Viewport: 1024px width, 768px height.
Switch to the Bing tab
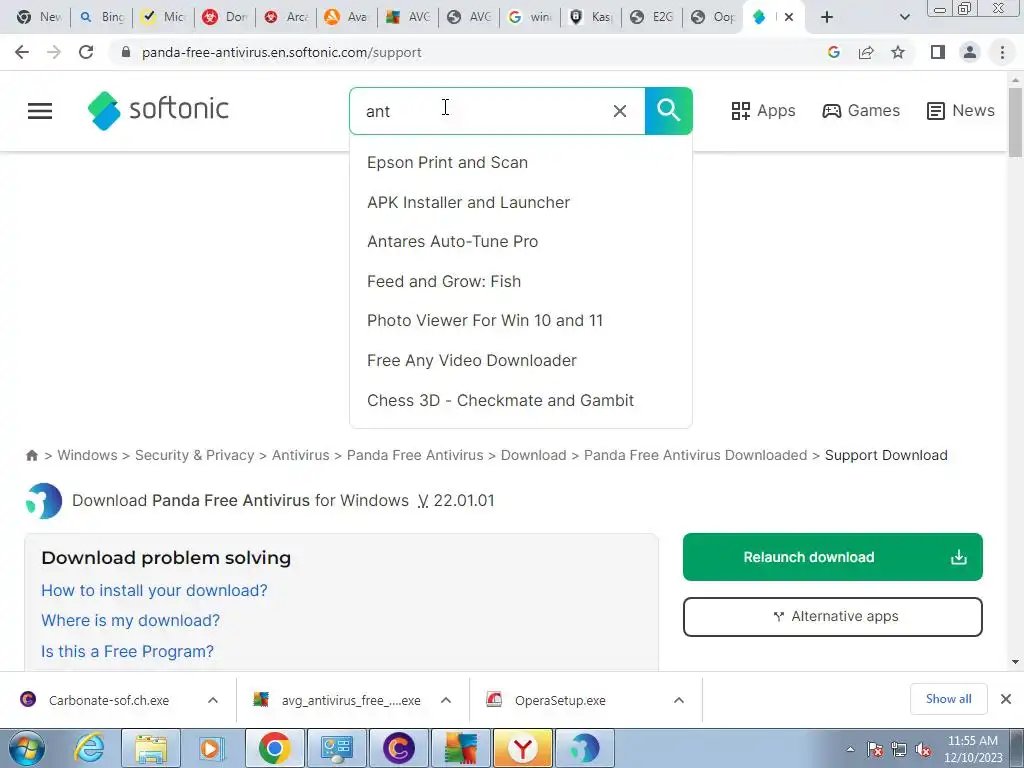[102, 17]
